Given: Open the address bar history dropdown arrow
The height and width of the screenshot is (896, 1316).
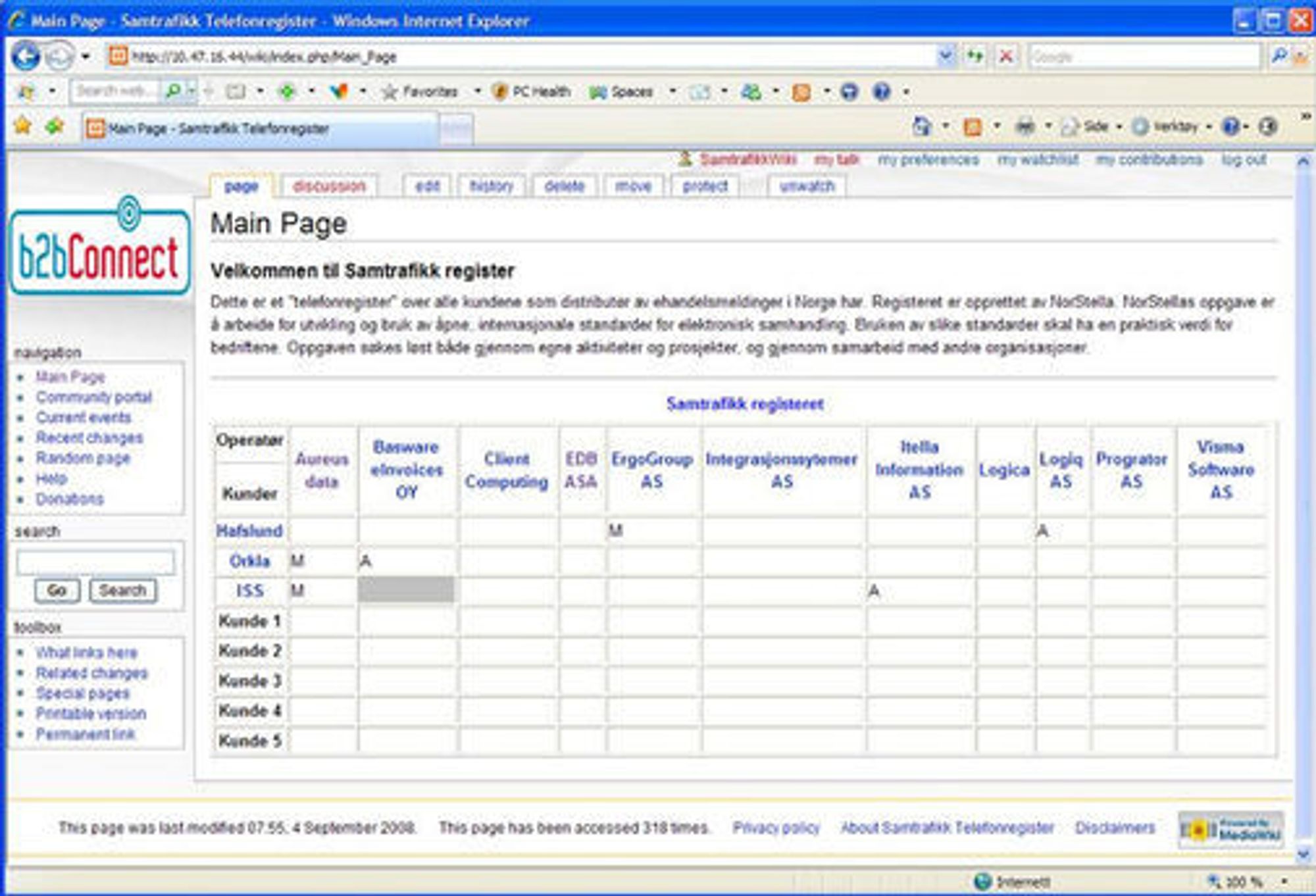Looking at the screenshot, I should 946,56.
